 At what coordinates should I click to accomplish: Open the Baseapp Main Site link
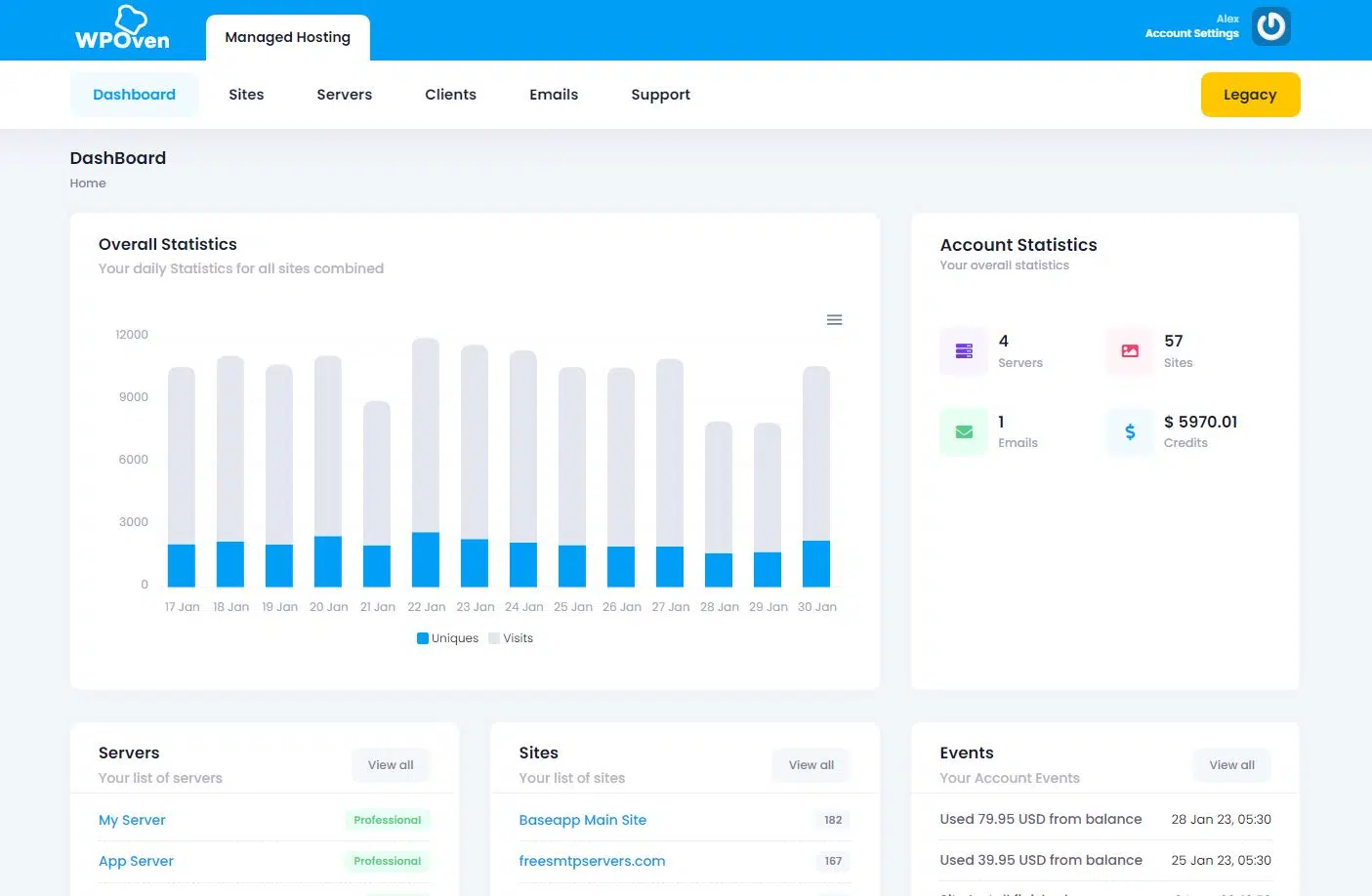click(582, 820)
